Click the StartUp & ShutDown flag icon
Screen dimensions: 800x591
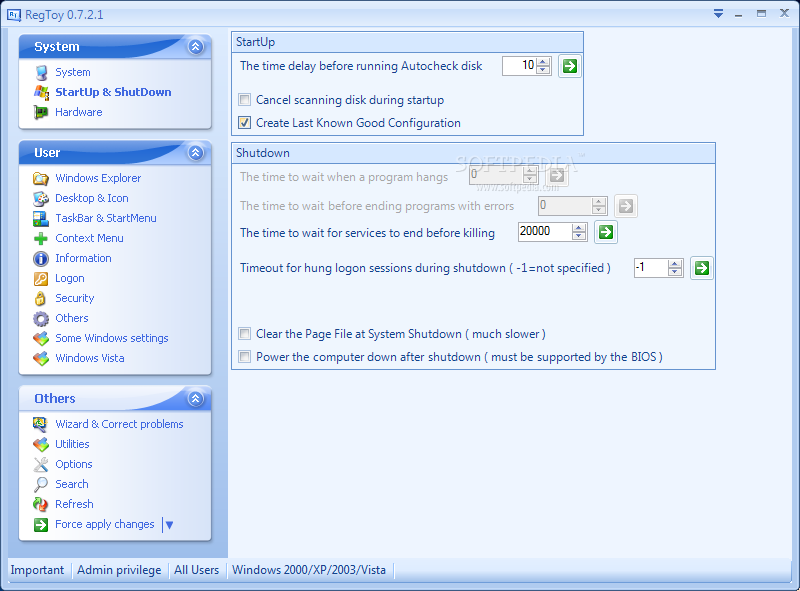coord(41,92)
